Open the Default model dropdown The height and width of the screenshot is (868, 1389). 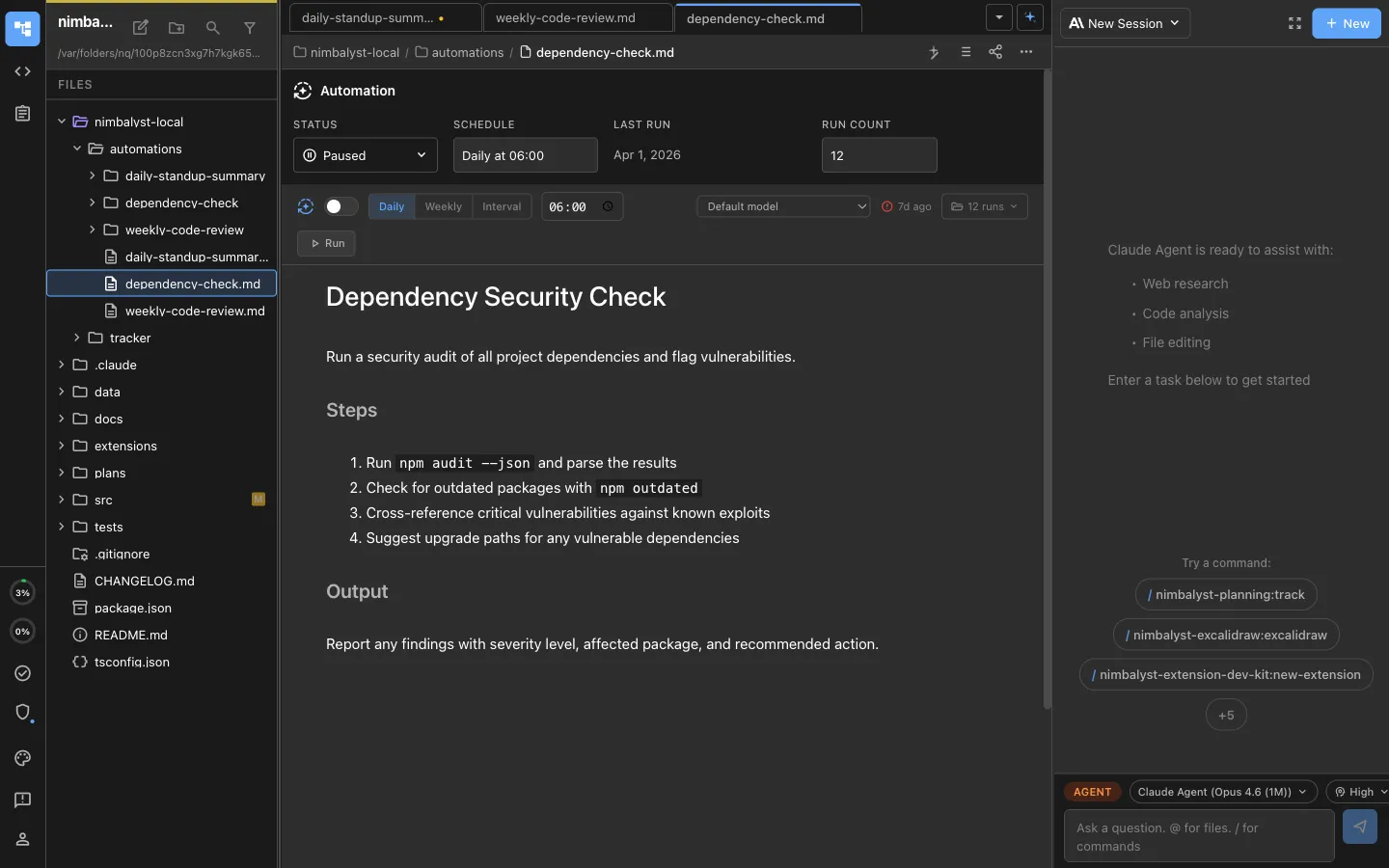[x=782, y=206]
